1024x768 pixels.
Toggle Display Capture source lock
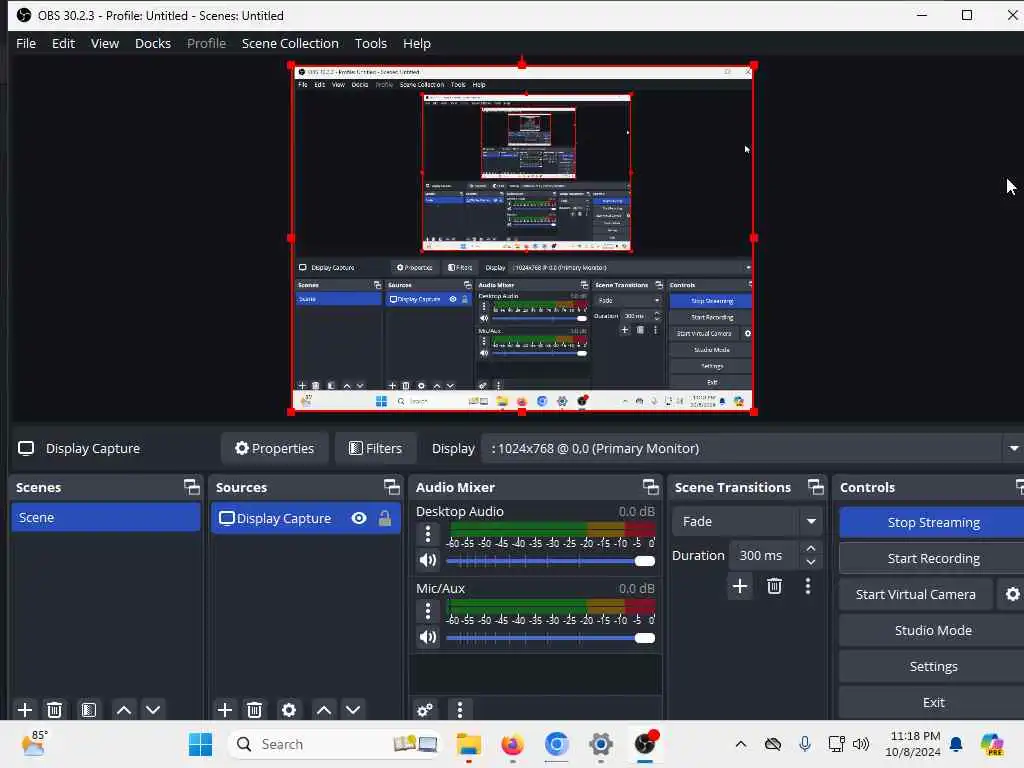[x=385, y=519]
